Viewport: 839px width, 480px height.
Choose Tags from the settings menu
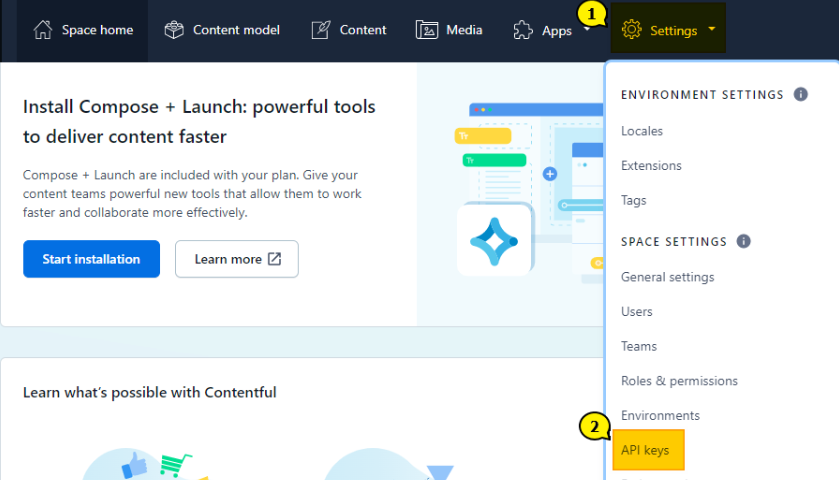[x=634, y=200]
